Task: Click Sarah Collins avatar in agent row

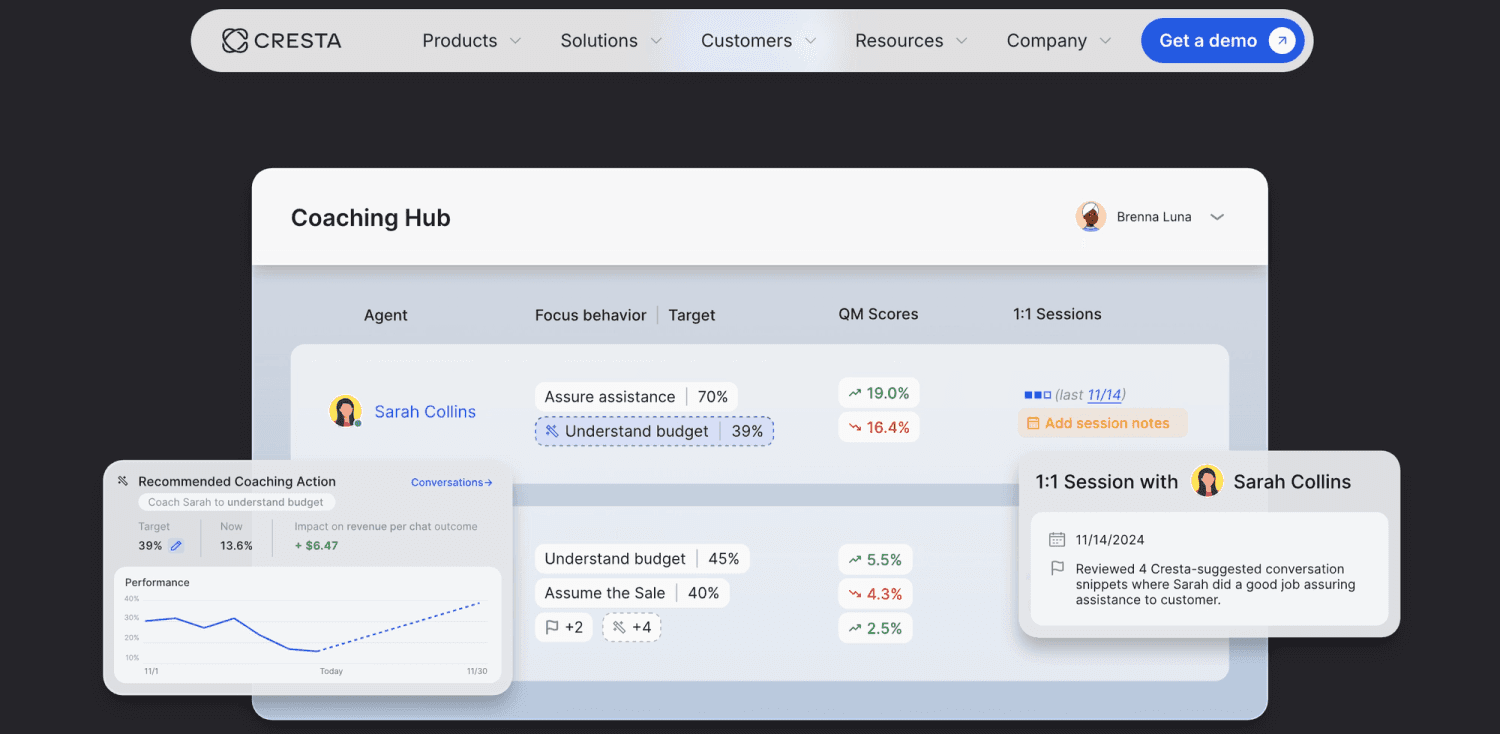Action: pos(345,411)
